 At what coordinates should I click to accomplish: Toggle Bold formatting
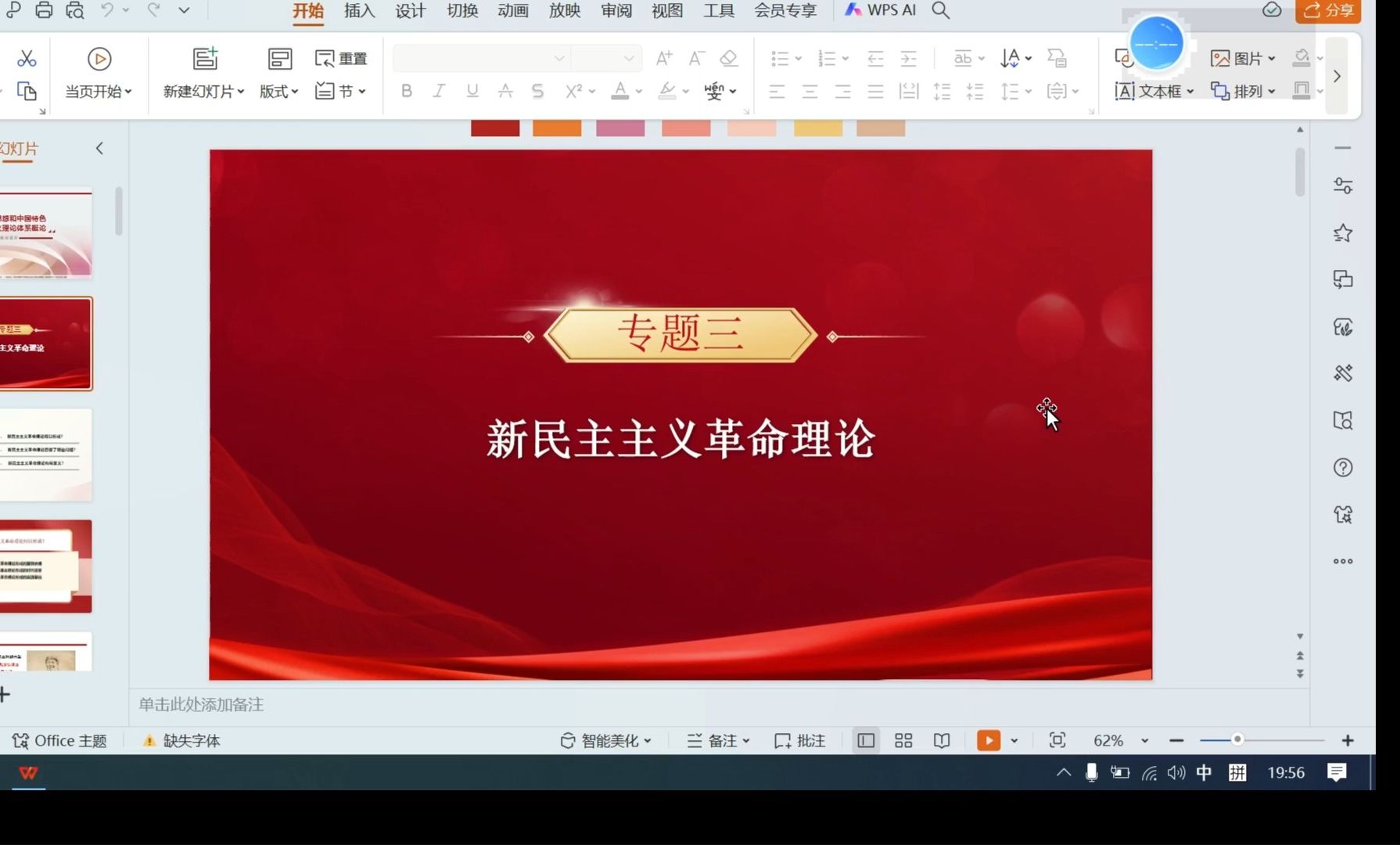pyautogui.click(x=407, y=91)
